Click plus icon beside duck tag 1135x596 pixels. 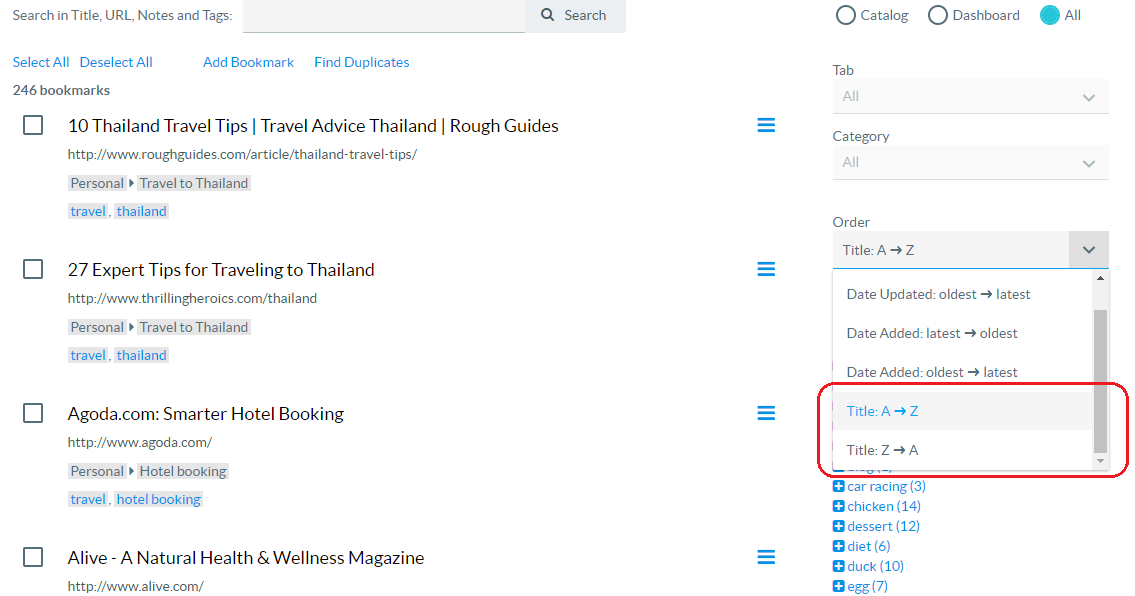click(838, 566)
